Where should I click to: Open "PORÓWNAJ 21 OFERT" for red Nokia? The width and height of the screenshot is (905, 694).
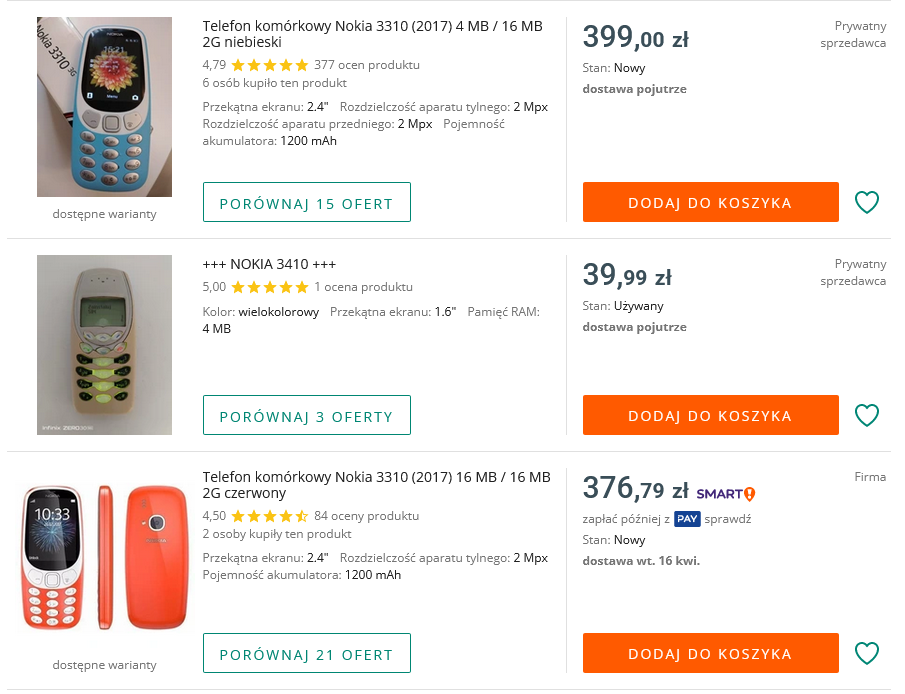coord(306,653)
